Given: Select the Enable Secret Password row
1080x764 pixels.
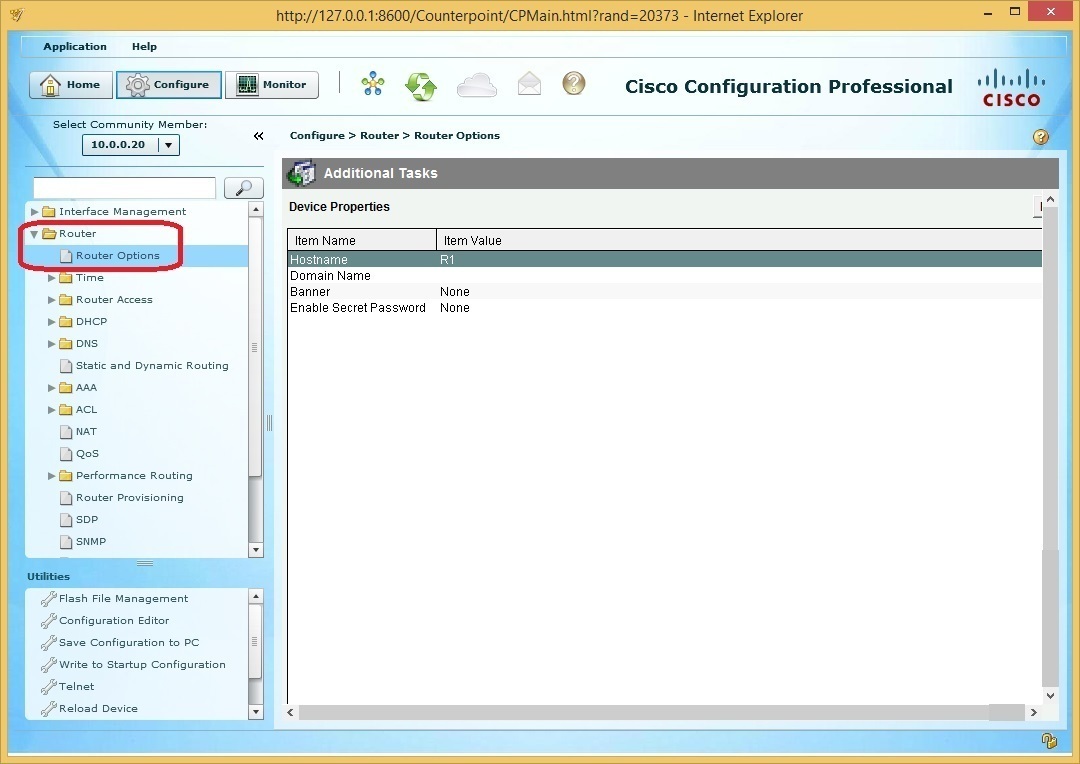Looking at the screenshot, I should tap(665, 308).
